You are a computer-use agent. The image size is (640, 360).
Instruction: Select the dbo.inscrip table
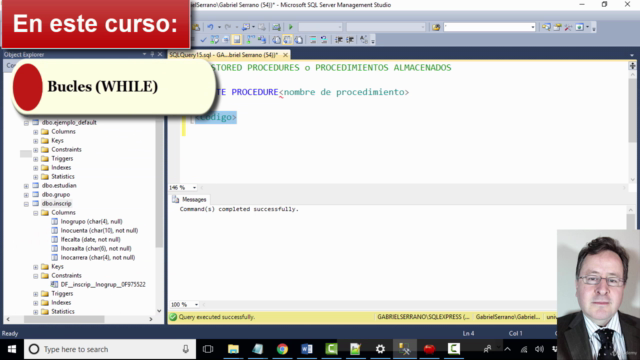pos(56,204)
